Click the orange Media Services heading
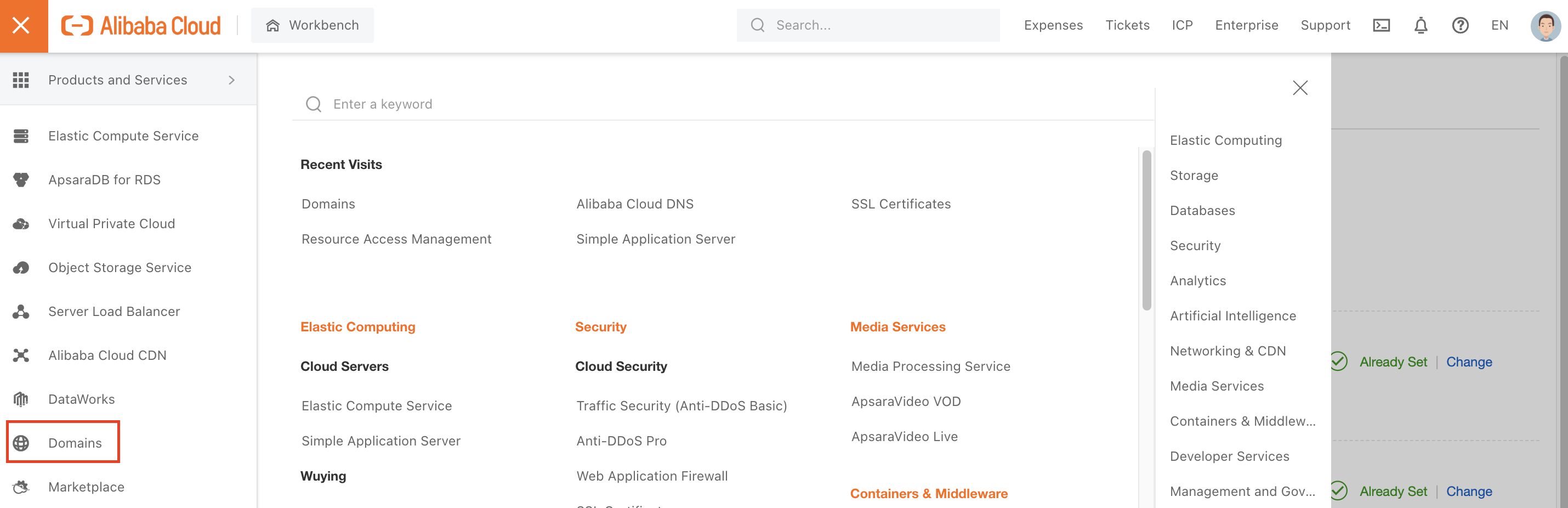This screenshot has width=1568, height=508. click(897, 327)
